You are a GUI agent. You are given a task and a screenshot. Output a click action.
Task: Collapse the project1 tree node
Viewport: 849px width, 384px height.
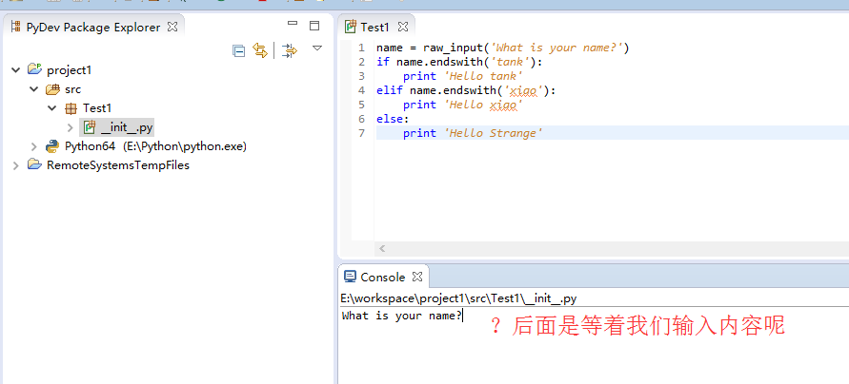[16, 70]
